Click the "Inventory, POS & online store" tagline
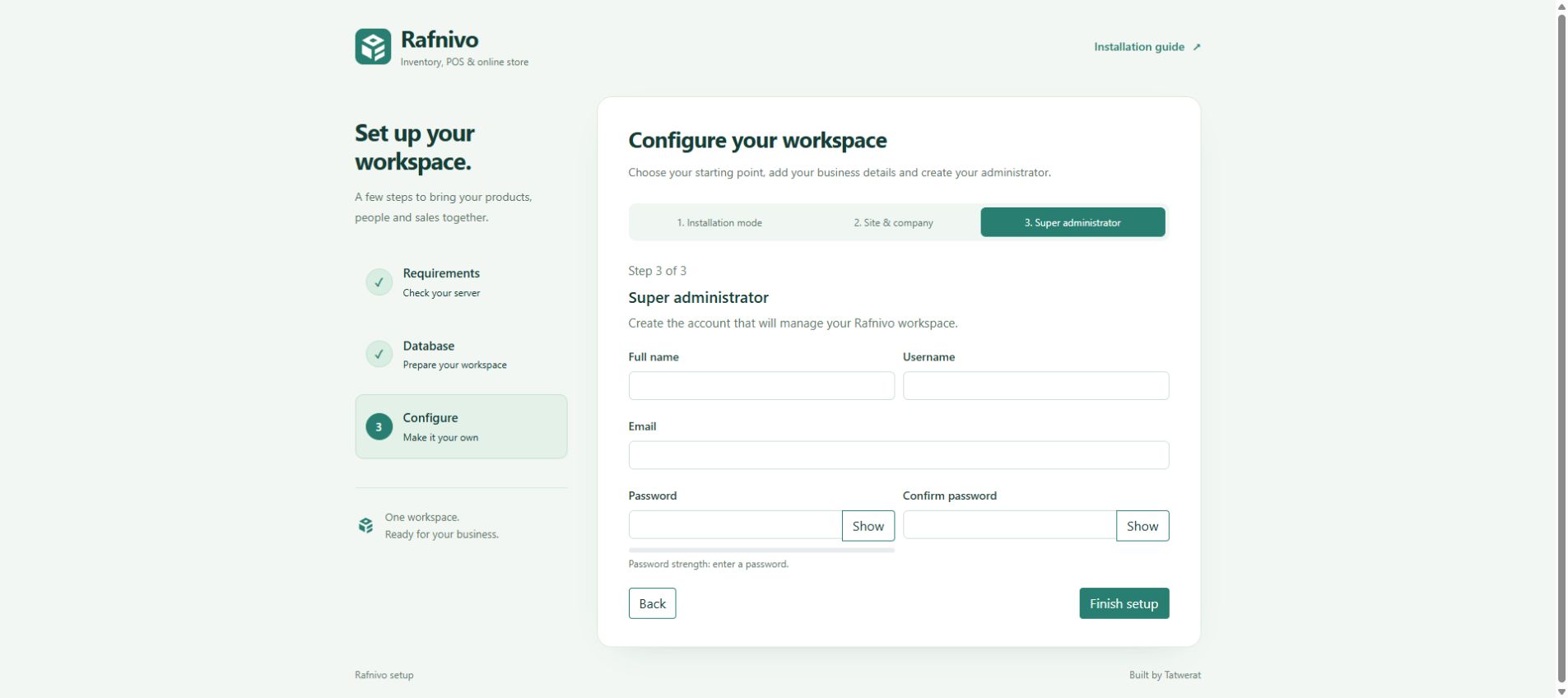Image resolution: width=1568 pixels, height=698 pixels. 464,63
